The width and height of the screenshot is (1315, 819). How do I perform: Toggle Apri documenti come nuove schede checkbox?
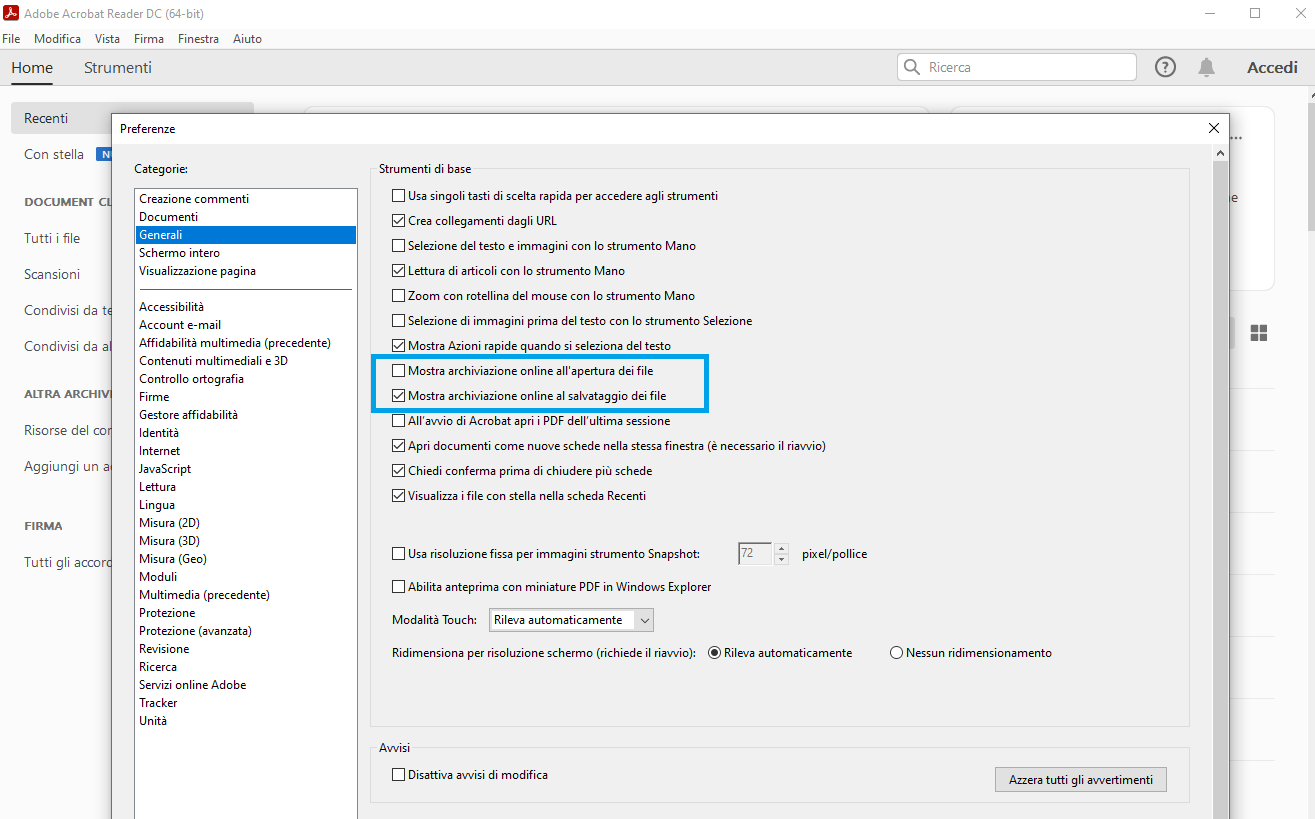click(399, 446)
